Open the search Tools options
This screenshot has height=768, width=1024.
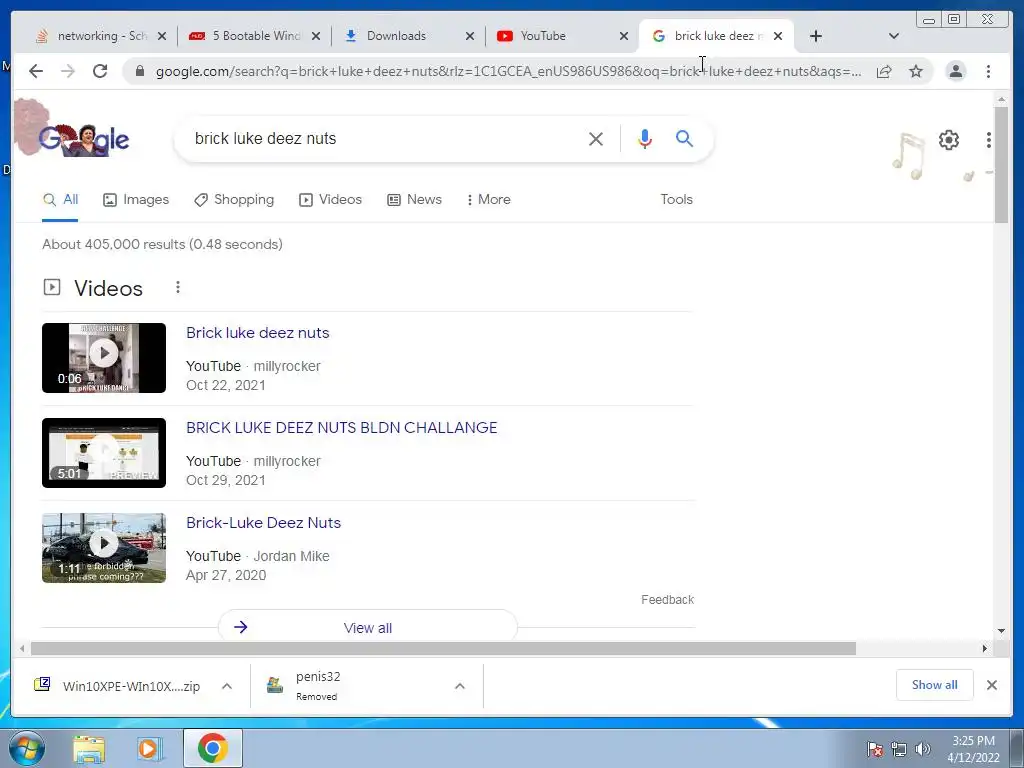coord(676,200)
